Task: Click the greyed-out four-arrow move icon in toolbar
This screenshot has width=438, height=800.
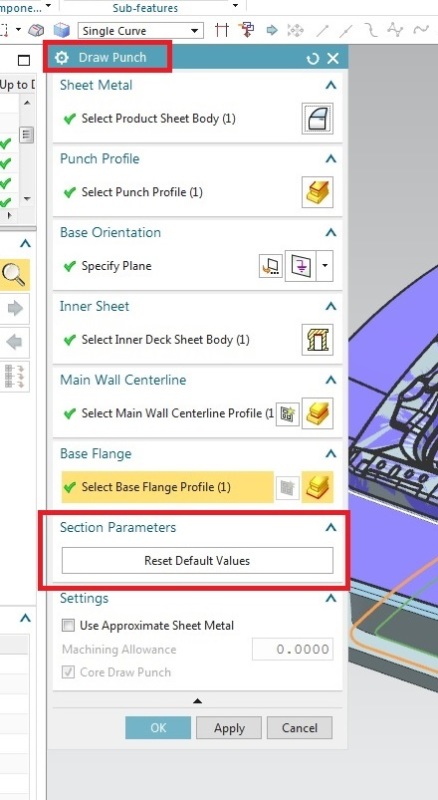Action: [x=296, y=30]
